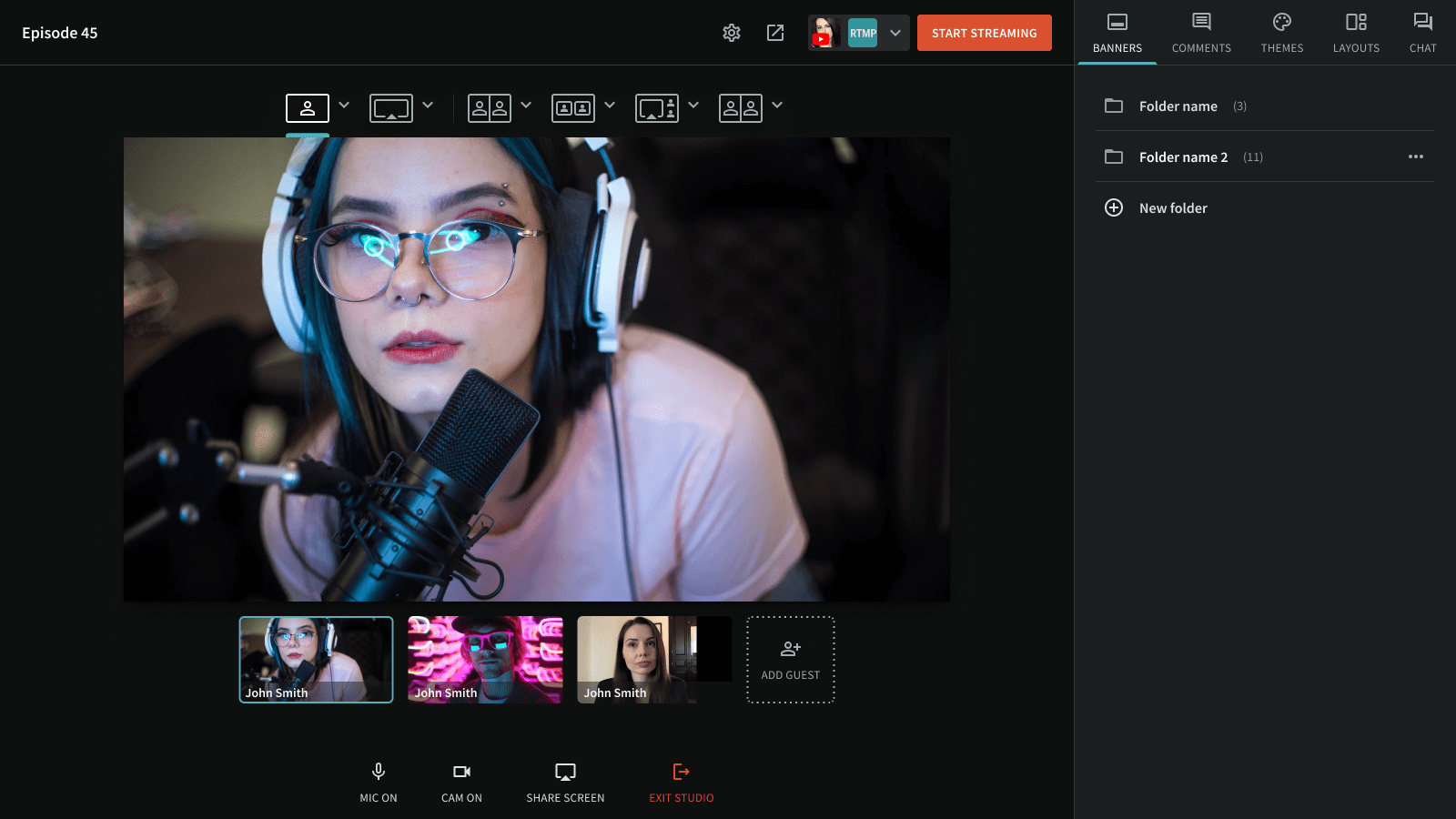Switch to the Banners tab
The width and height of the screenshot is (1456, 819).
click(1117, 34)
